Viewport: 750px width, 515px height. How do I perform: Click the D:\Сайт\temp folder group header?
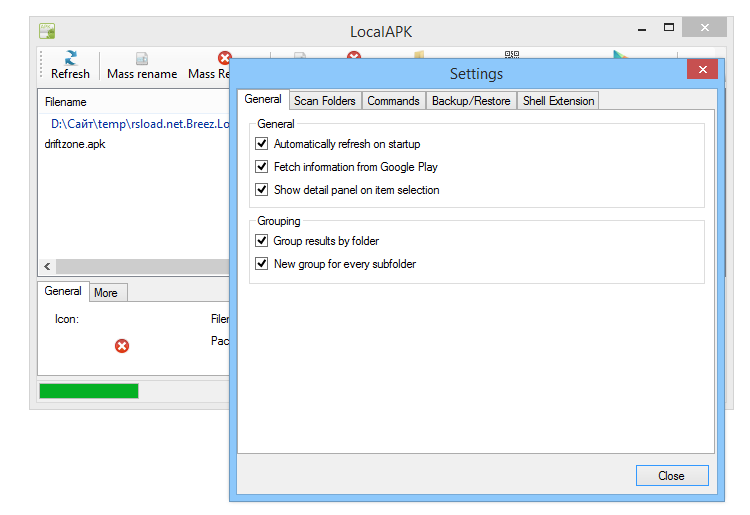pos(140,124)
